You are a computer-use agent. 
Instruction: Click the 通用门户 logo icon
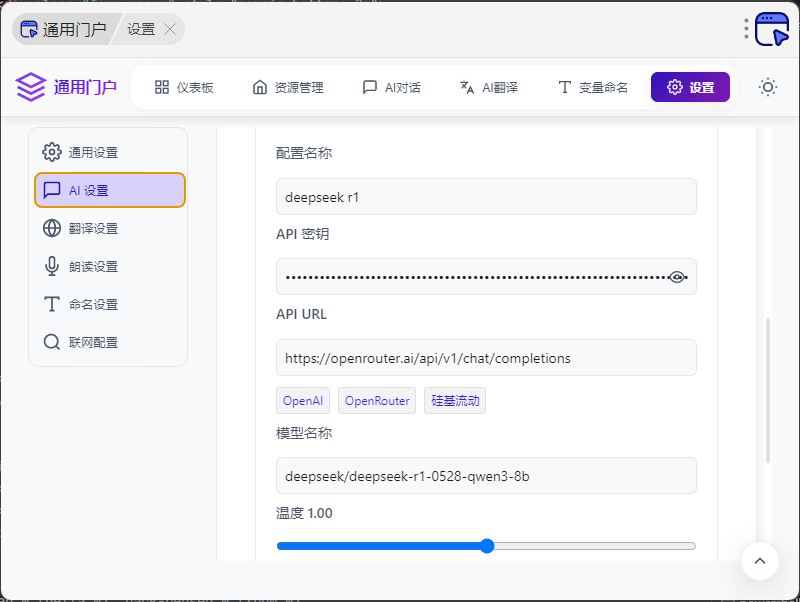(x=32, y=87)
